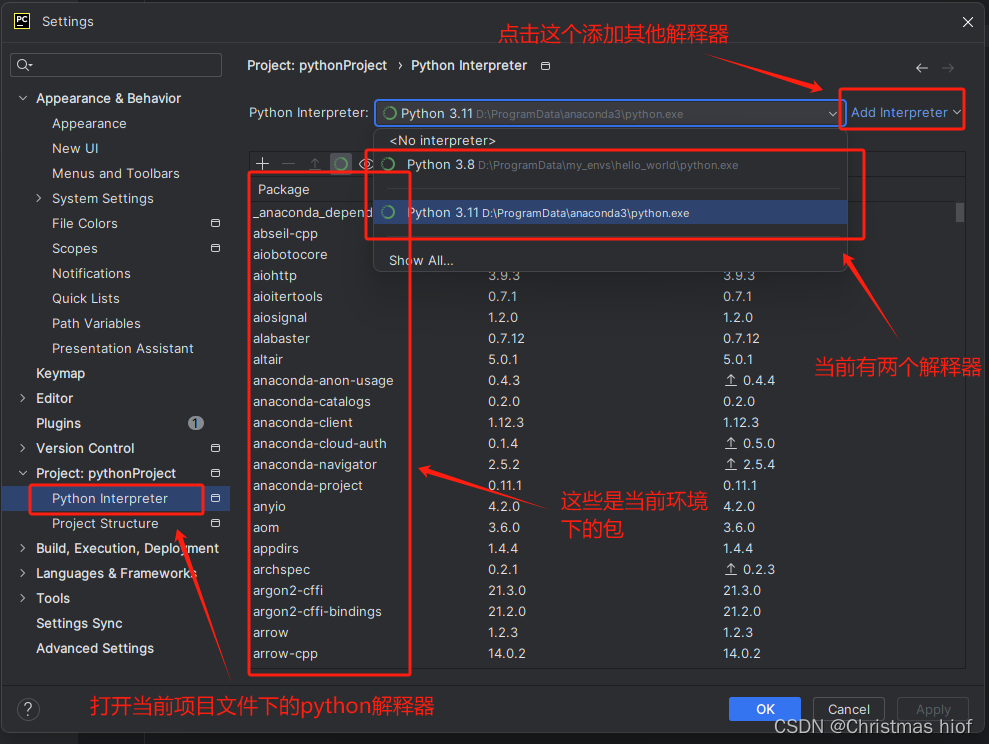Click upgrade arrow icon for anaconda-anon-usage
The image size is (989, 744).
point(730,380)
